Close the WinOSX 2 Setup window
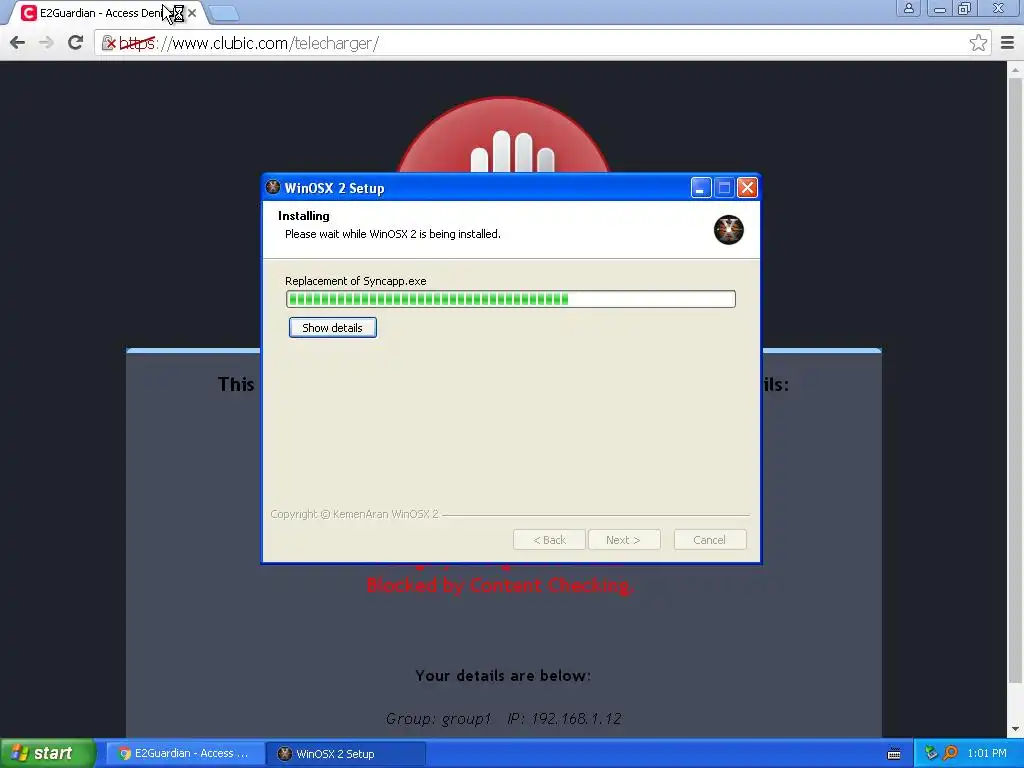Image resolution: width=1024 pixels, height=768 pixels. click(747, 188)
